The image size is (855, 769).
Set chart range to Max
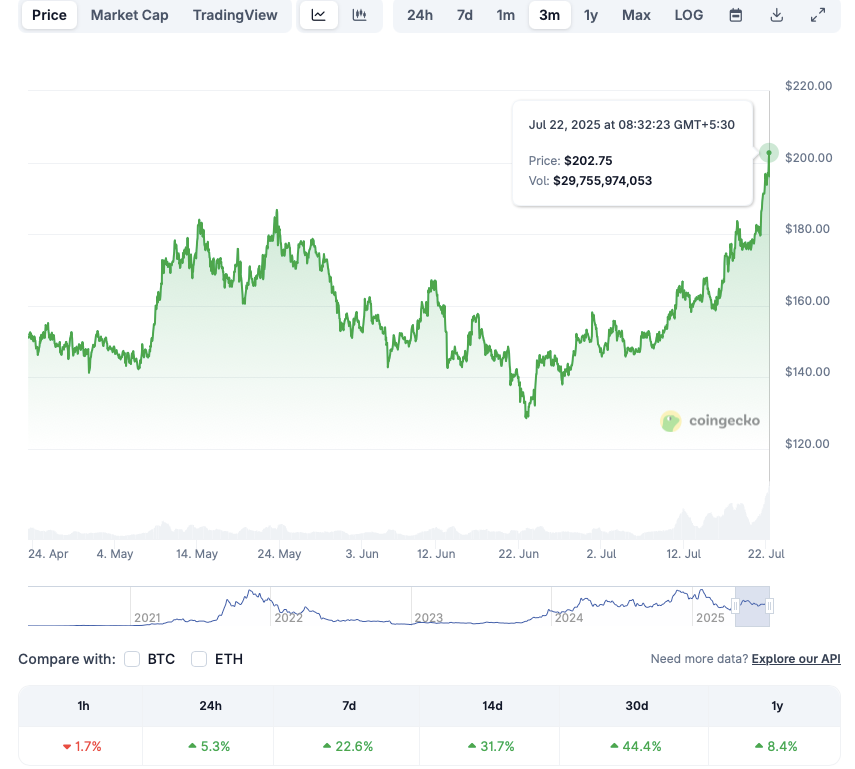tap(636, 15)
